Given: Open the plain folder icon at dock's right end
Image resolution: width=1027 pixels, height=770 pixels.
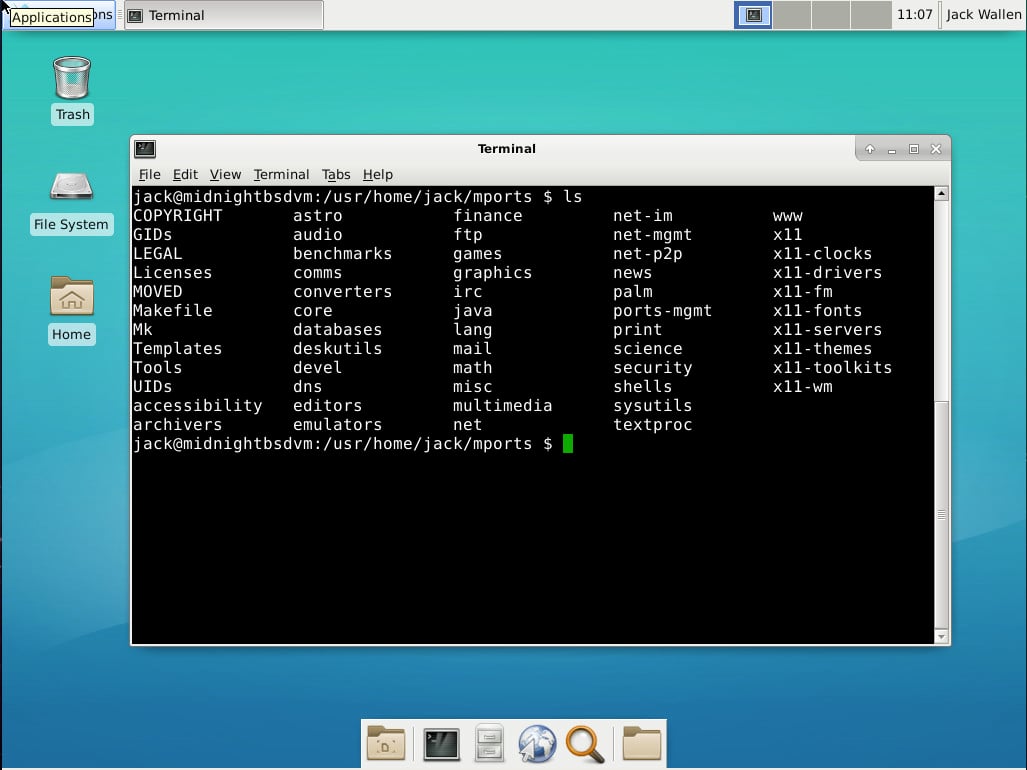Looking at the screenshot, I should click(641, 744).
